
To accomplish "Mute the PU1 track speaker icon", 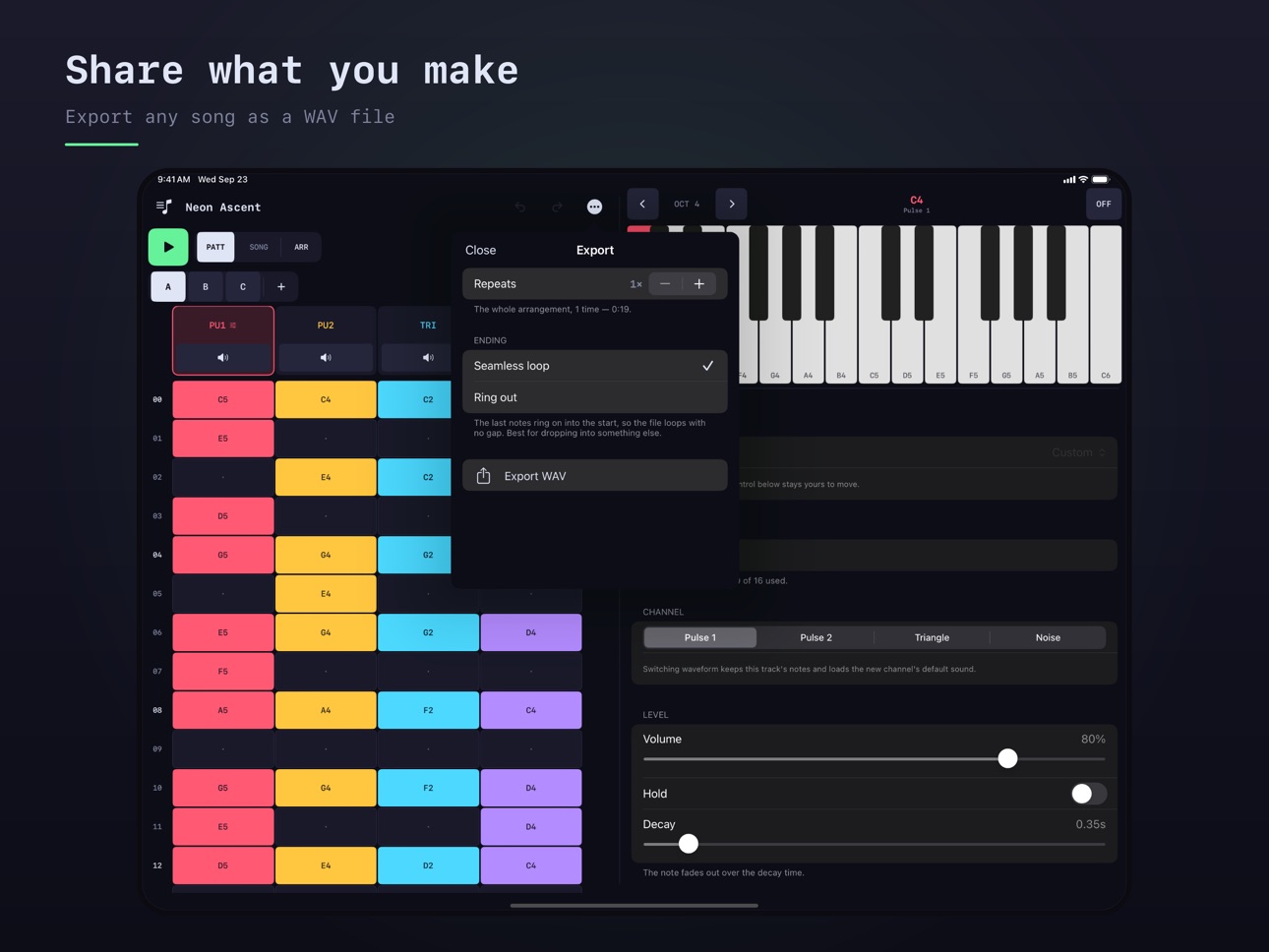I will pyautogui.click(x=223, y=358).
